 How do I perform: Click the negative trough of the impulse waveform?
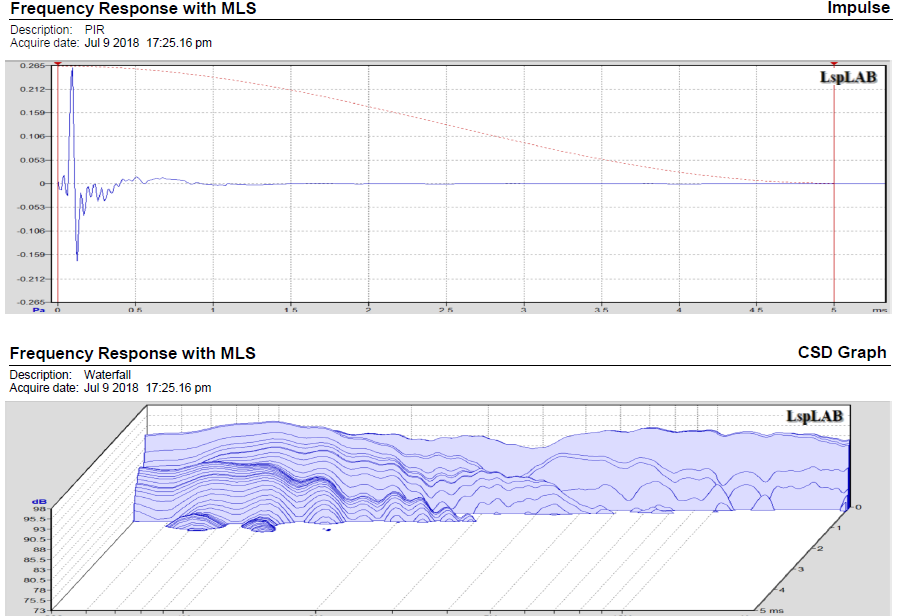77,257
